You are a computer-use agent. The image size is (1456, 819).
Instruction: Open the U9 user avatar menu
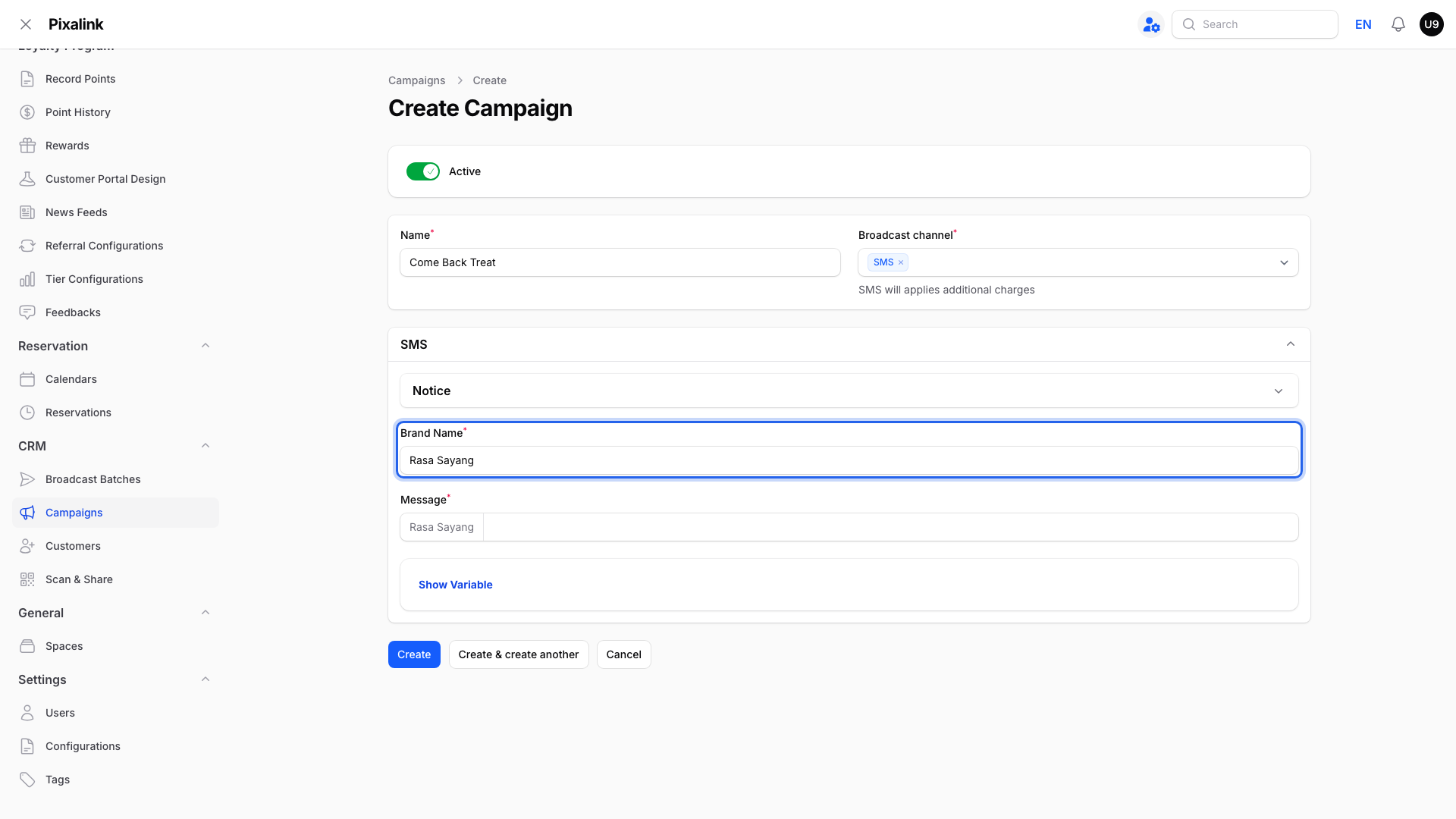click(1431, 24)
